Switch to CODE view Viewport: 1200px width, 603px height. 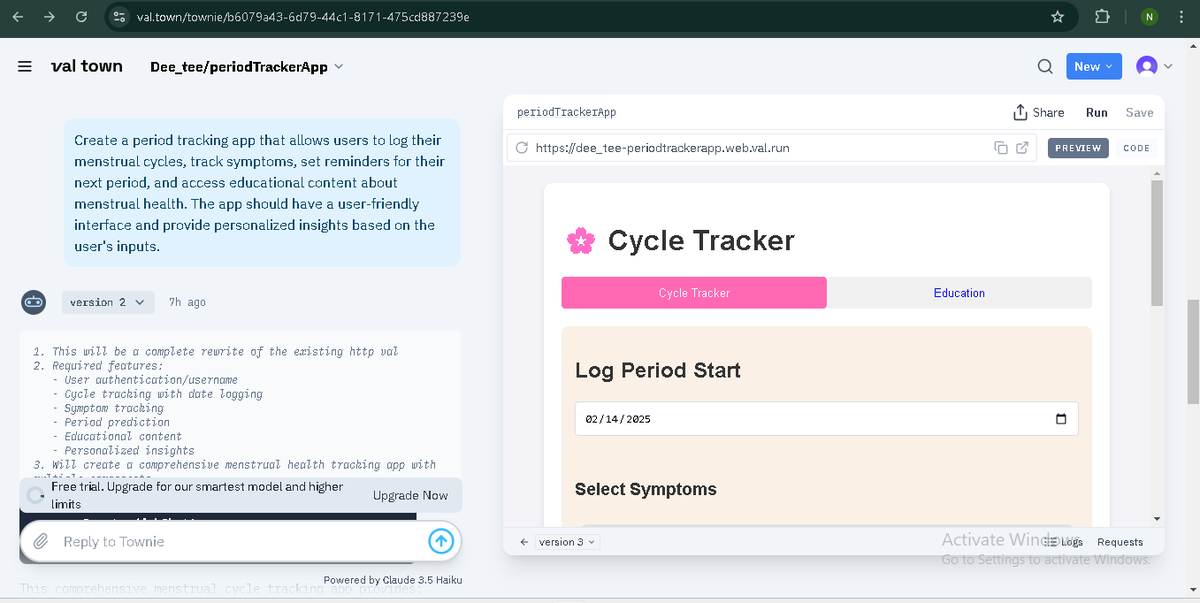tap(1136, 148)
